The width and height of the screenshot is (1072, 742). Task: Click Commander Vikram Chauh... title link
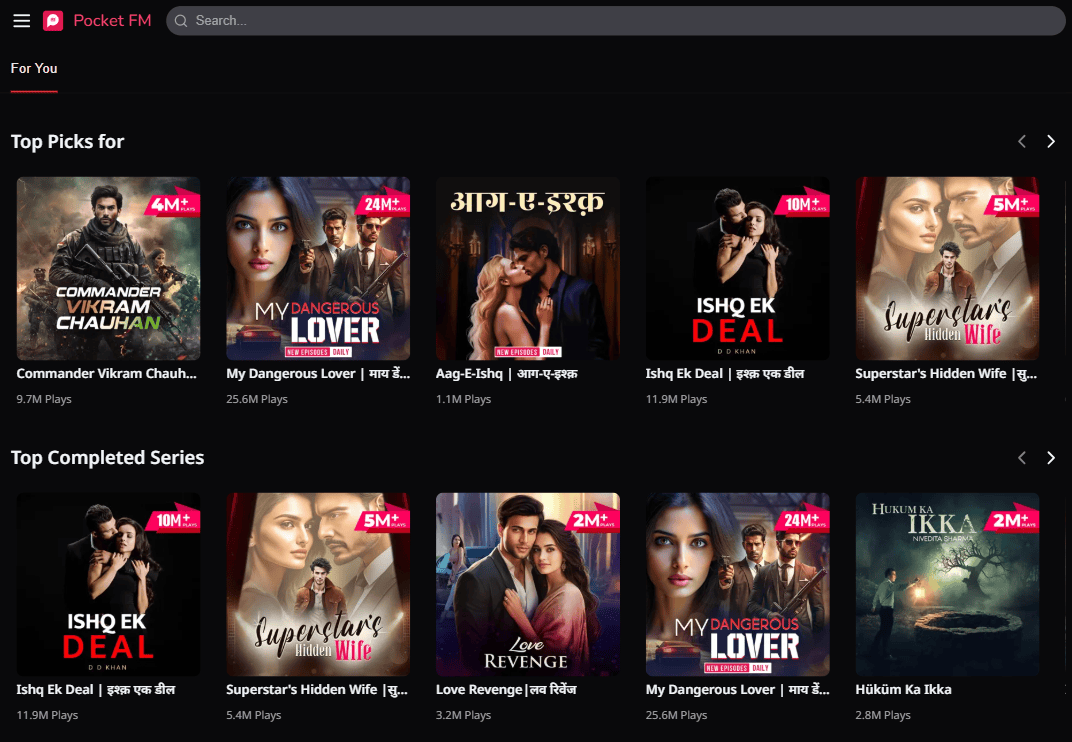[x=107, y=373]
